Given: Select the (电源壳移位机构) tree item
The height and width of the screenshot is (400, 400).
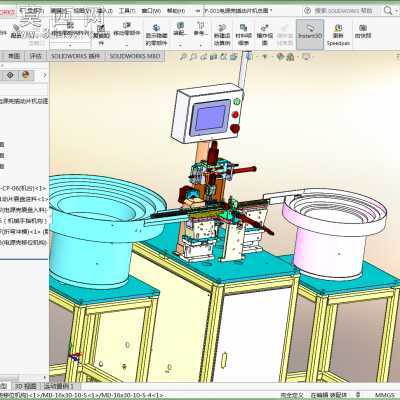Looking at the screenshot, I should point(23,242).
